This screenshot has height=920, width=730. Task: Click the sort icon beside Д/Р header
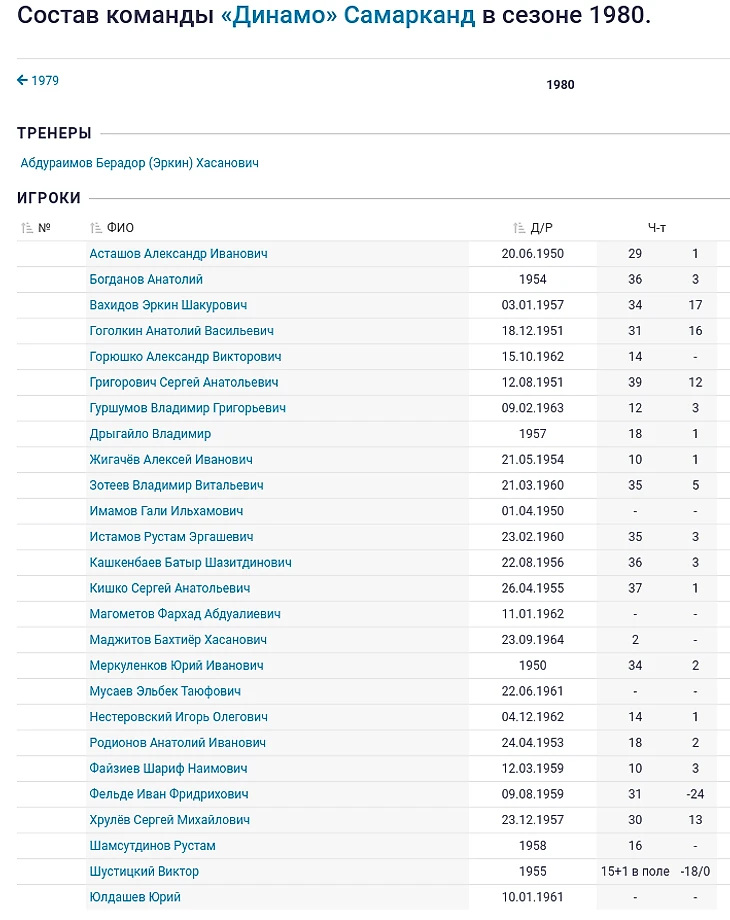(x=519, y=228)
